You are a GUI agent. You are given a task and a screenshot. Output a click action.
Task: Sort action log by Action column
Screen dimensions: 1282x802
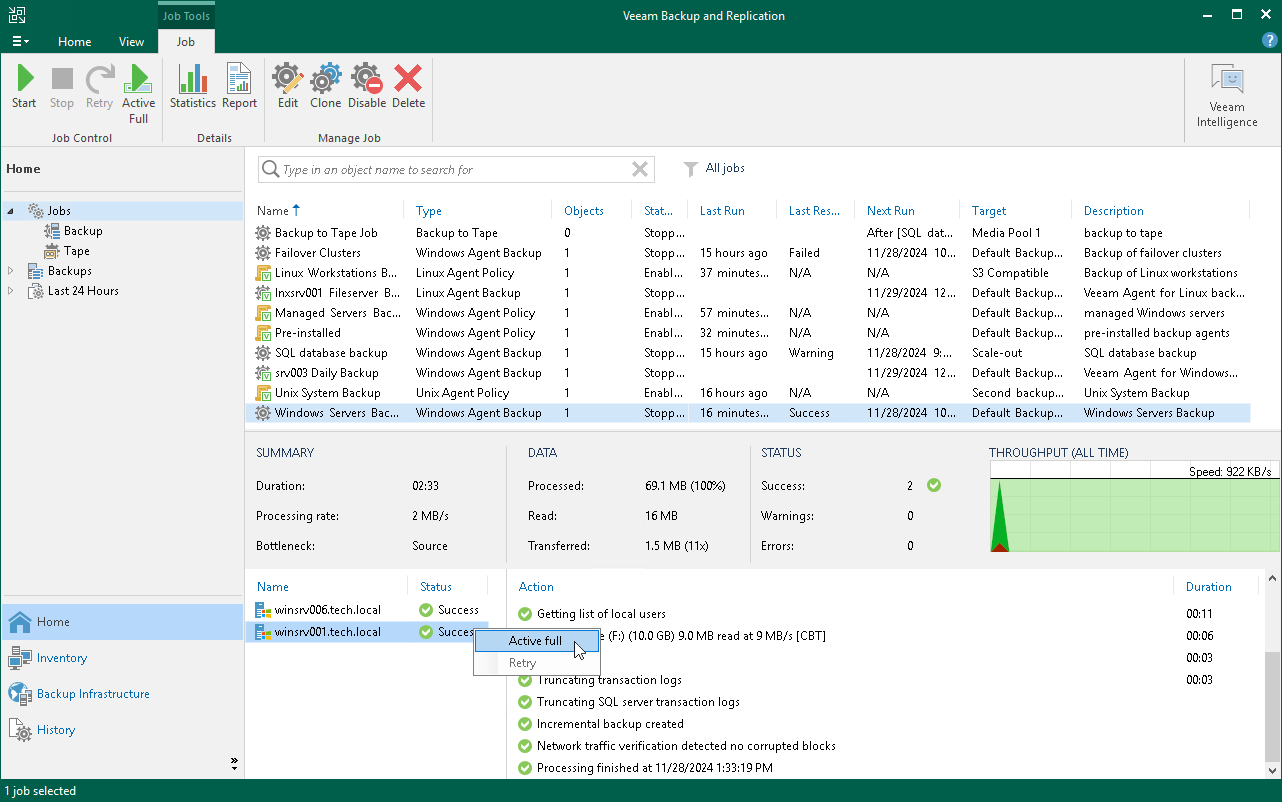536,587
